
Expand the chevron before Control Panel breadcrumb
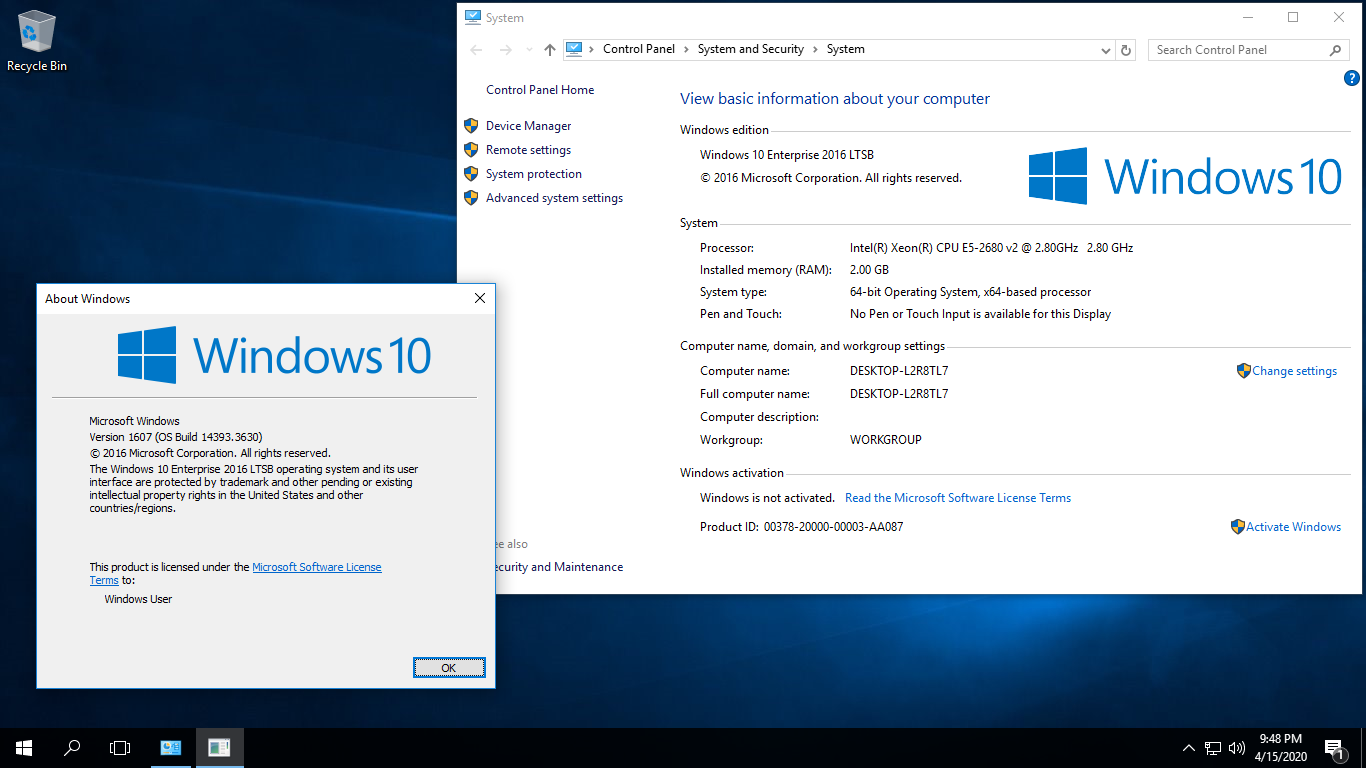pos(592,49)
